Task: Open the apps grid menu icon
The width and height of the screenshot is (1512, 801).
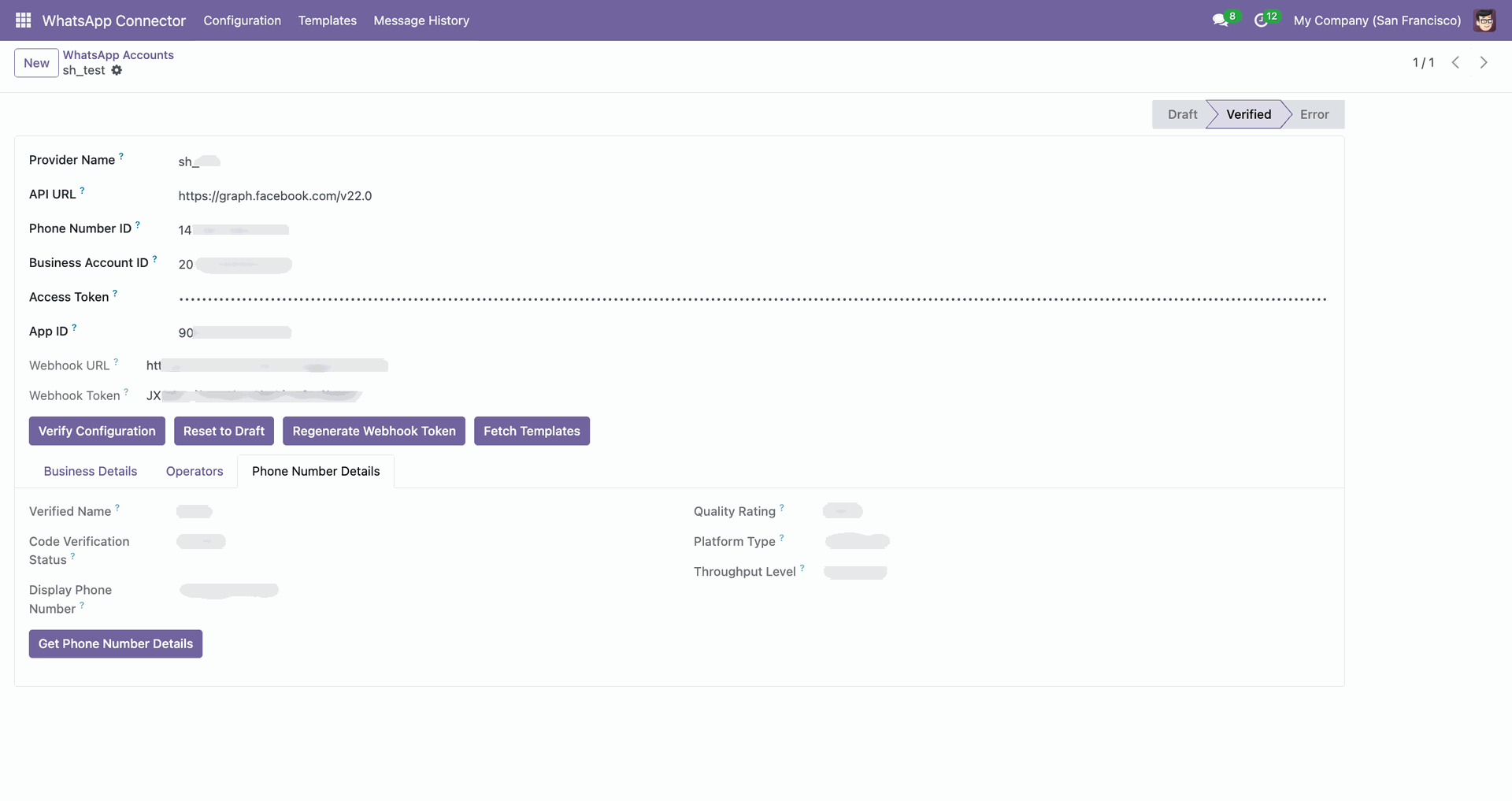Action: point(24,20)
